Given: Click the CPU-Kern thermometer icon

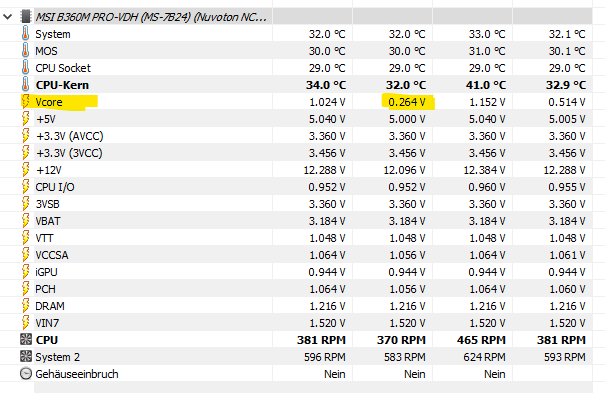Looking at the screenshot, I should point(25,84).
